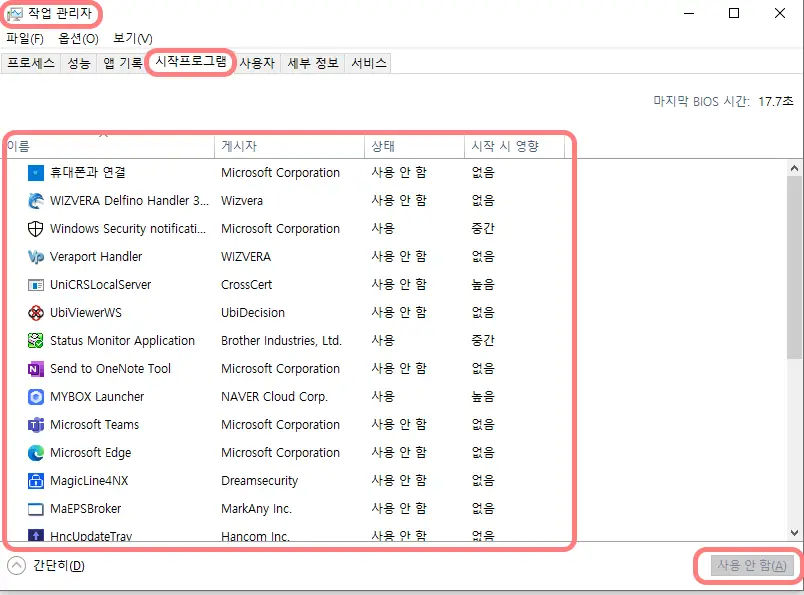The height and width of the screenshot is (595, 804).
Task: Click 사용 status in Windows Security row
Action: click(x=383, y=229)
